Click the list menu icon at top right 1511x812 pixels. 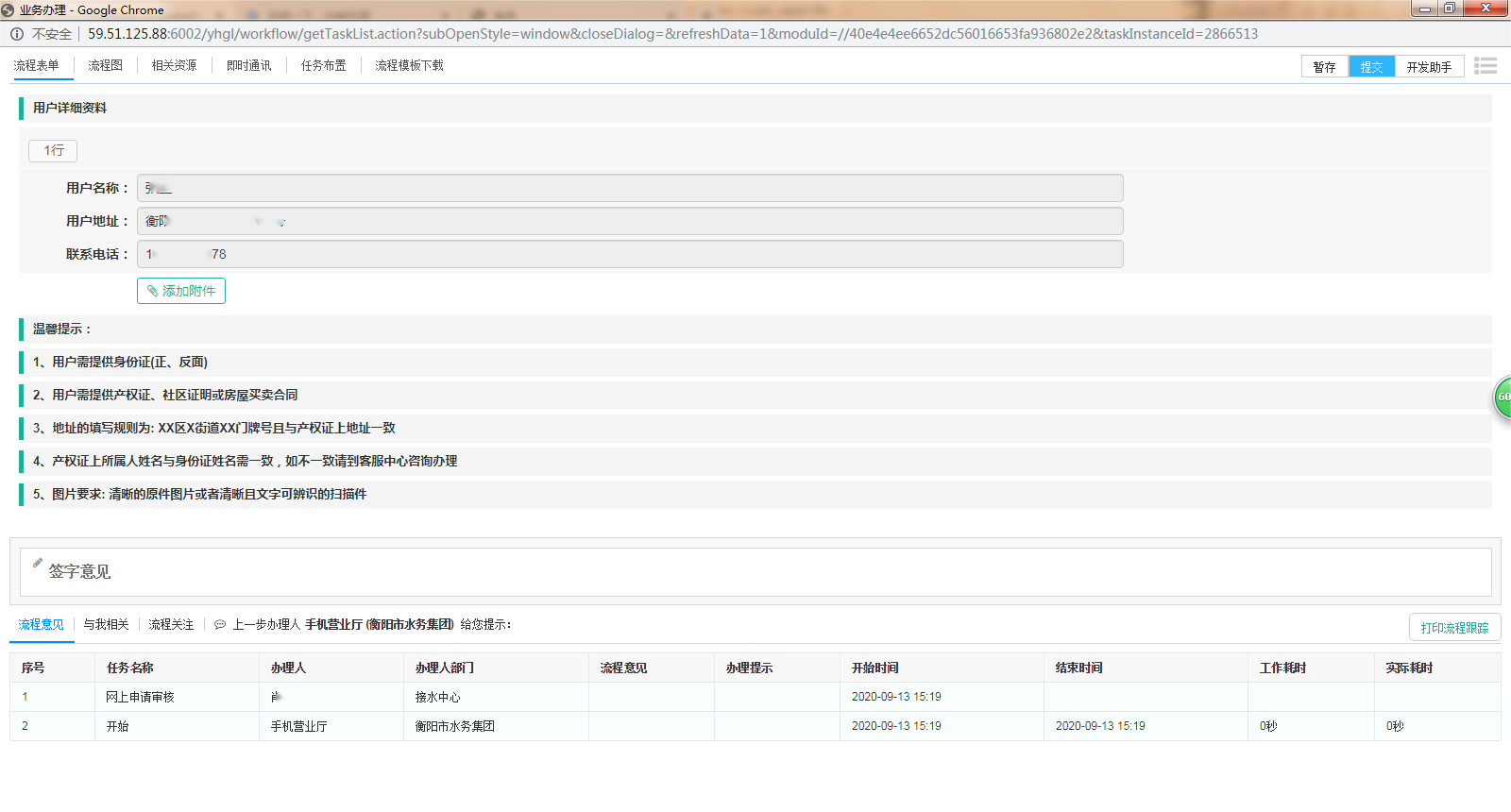pyautogui.click(x=1486, y=65)
